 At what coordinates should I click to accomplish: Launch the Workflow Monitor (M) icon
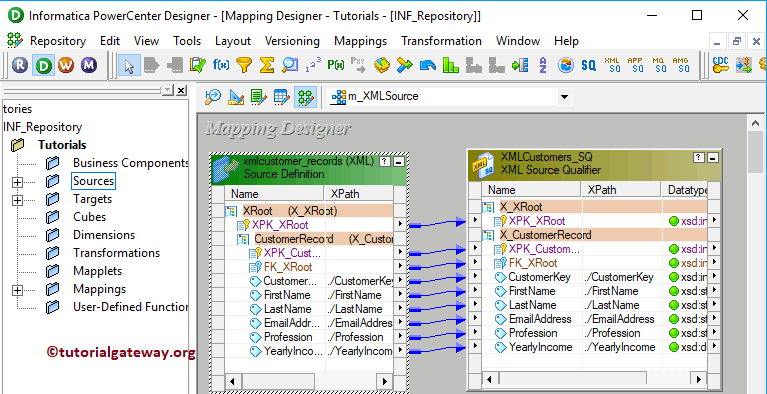coord(89,65)
